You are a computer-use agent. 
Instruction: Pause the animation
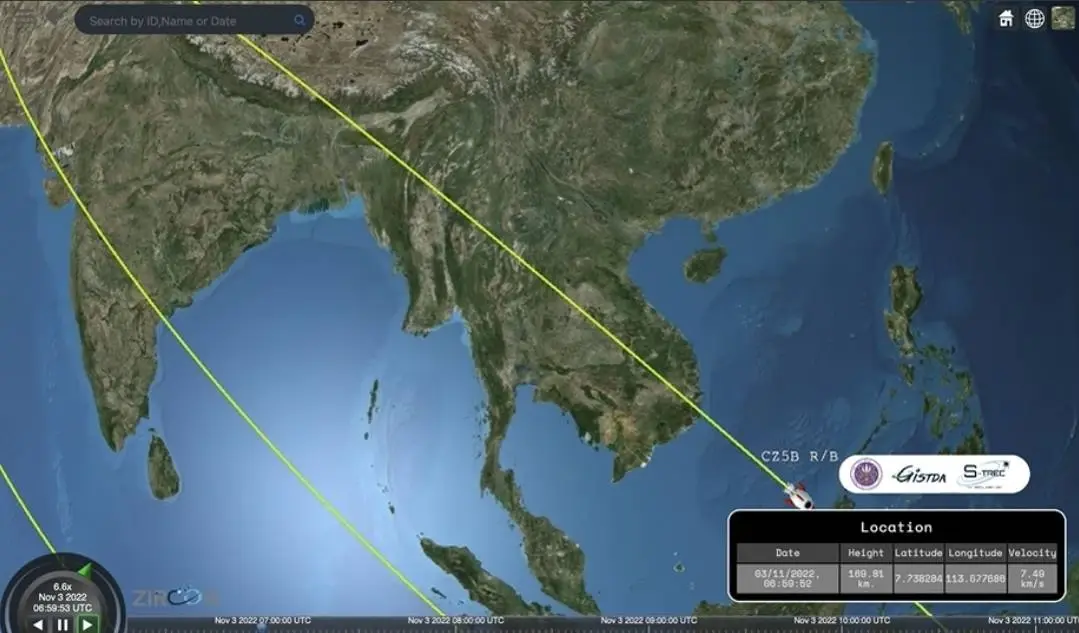(x=63, y=625)
